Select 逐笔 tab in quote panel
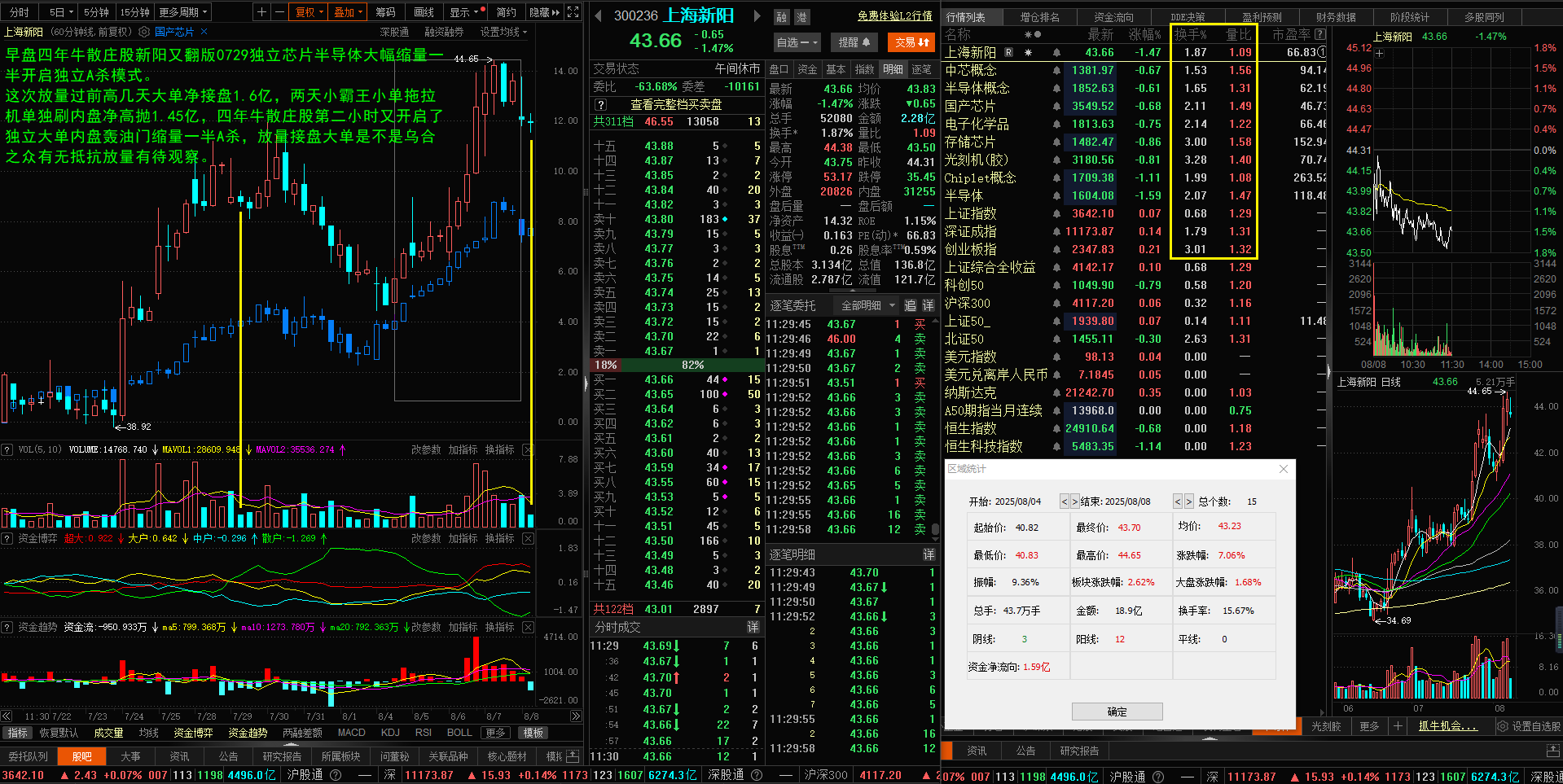 (x=921, y=69)
